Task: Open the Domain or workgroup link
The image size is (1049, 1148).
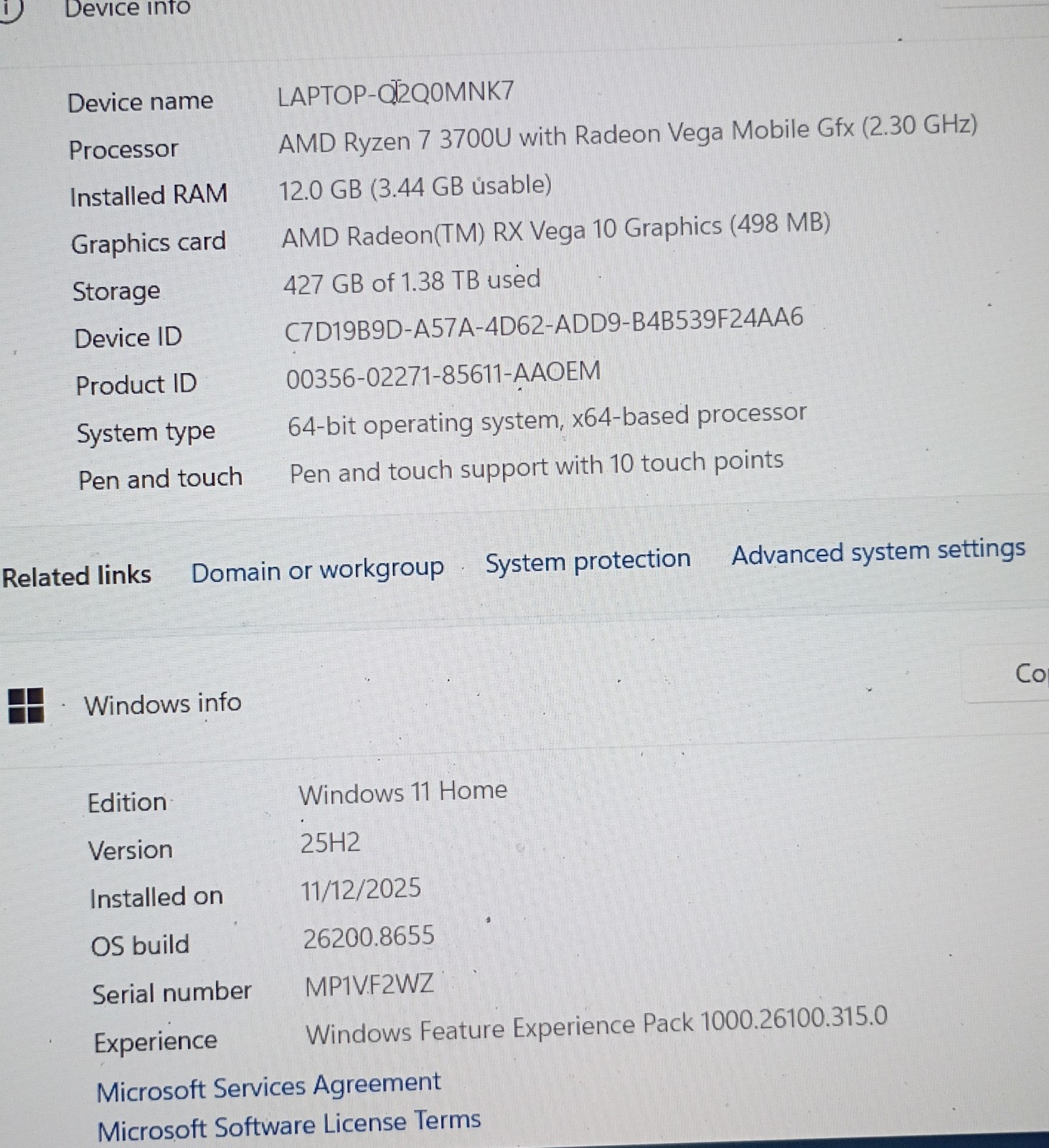Action: point(317,570)
